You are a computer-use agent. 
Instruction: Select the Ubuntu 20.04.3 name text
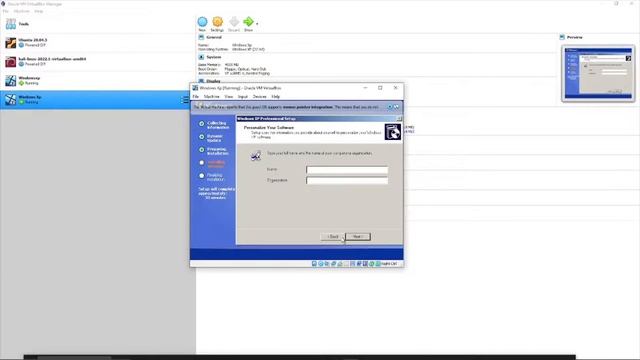coord(33,40)
